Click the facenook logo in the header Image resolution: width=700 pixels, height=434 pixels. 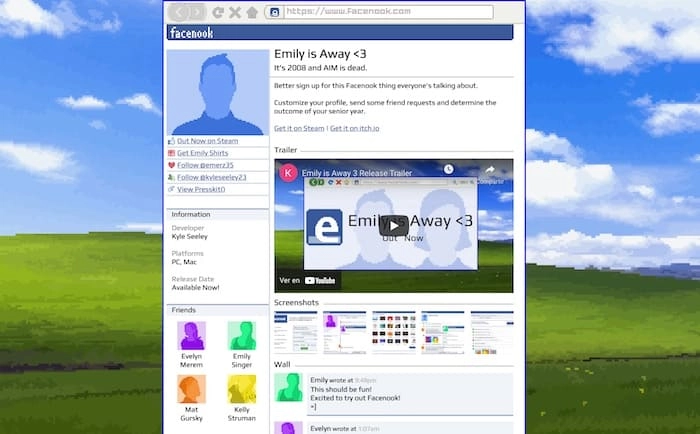[x=192, y=33]
